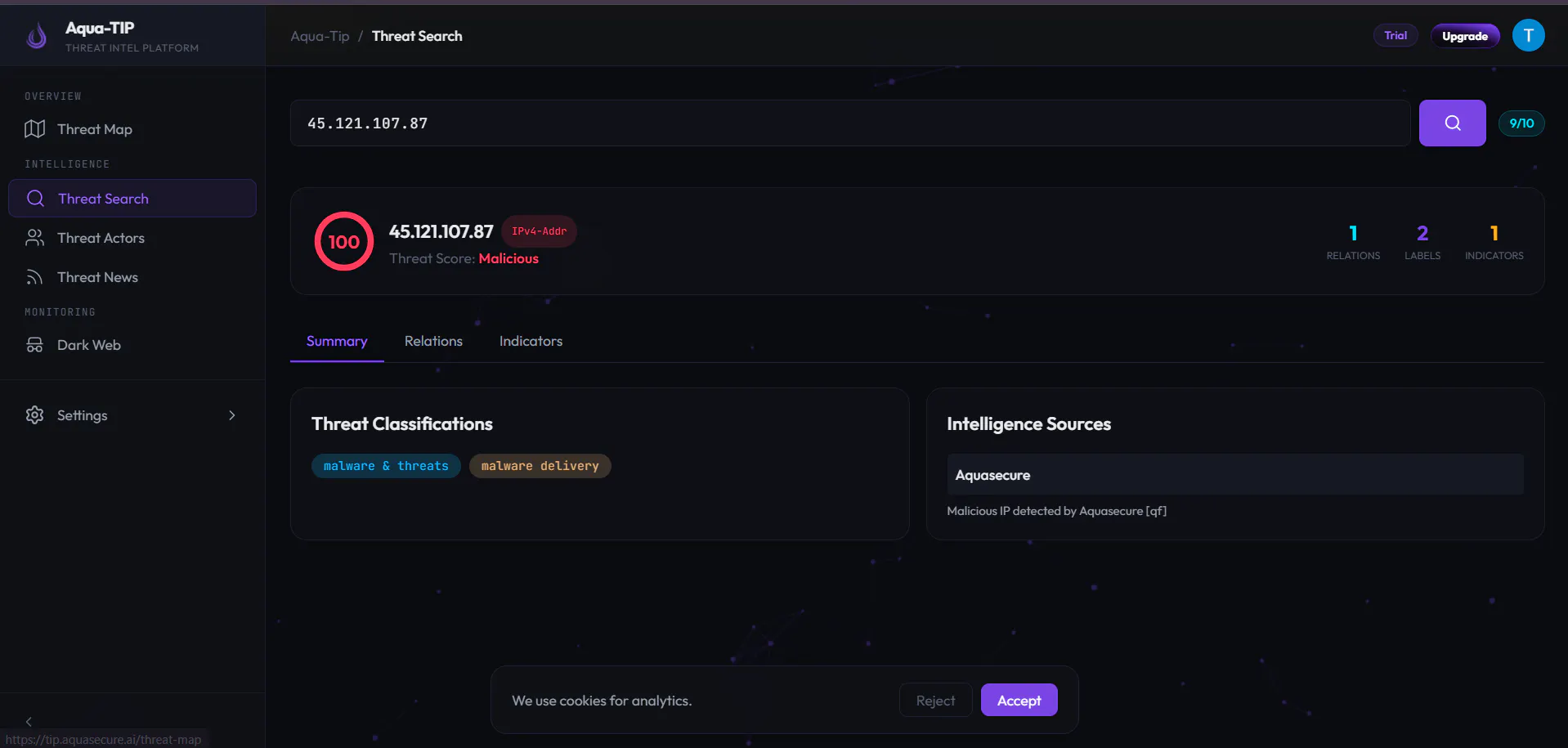Click the Threat Search breadcrumb
Image resolution: width=1568 pixels, height=748 pixels.
(417, 36)
